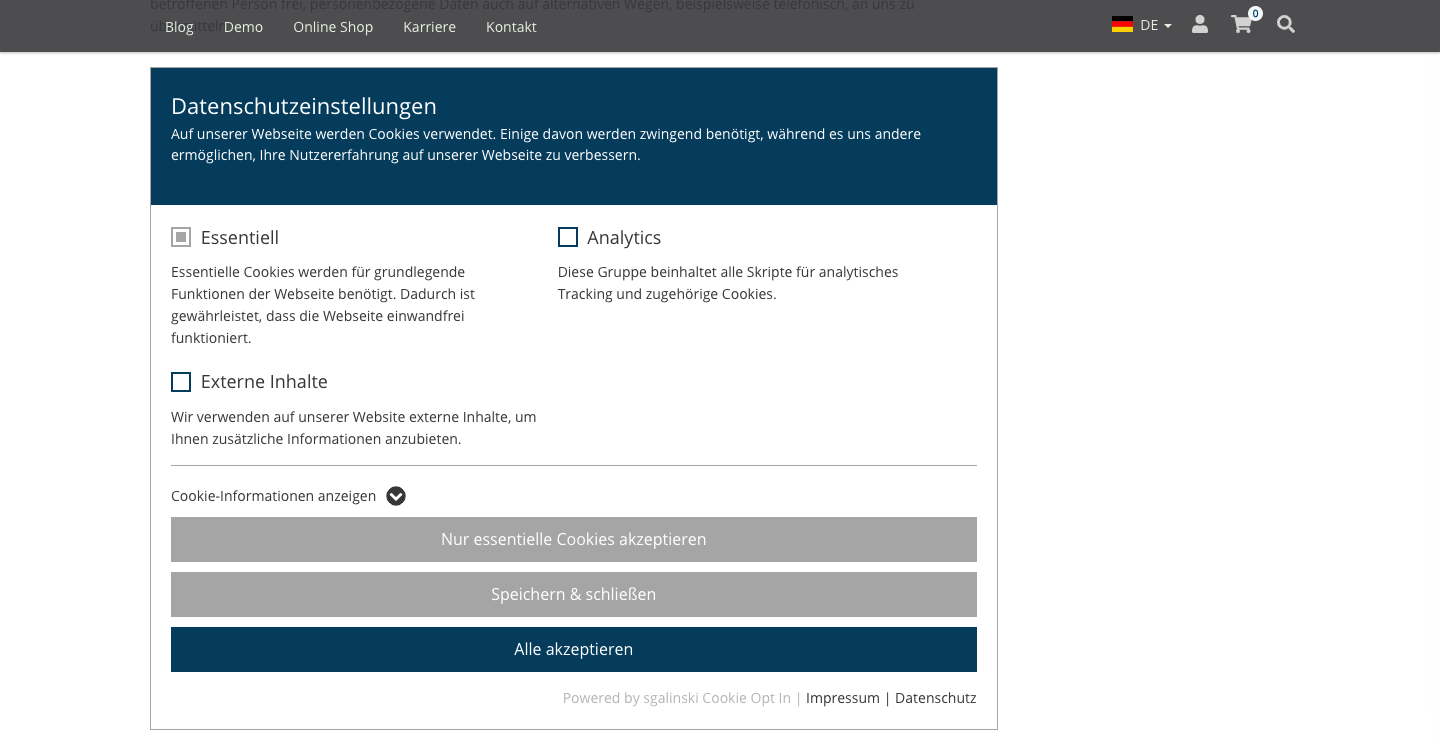Click the cart item count badge
Screen dimensions: 1440x741
pyautogui.click(x=1255, y=14)
